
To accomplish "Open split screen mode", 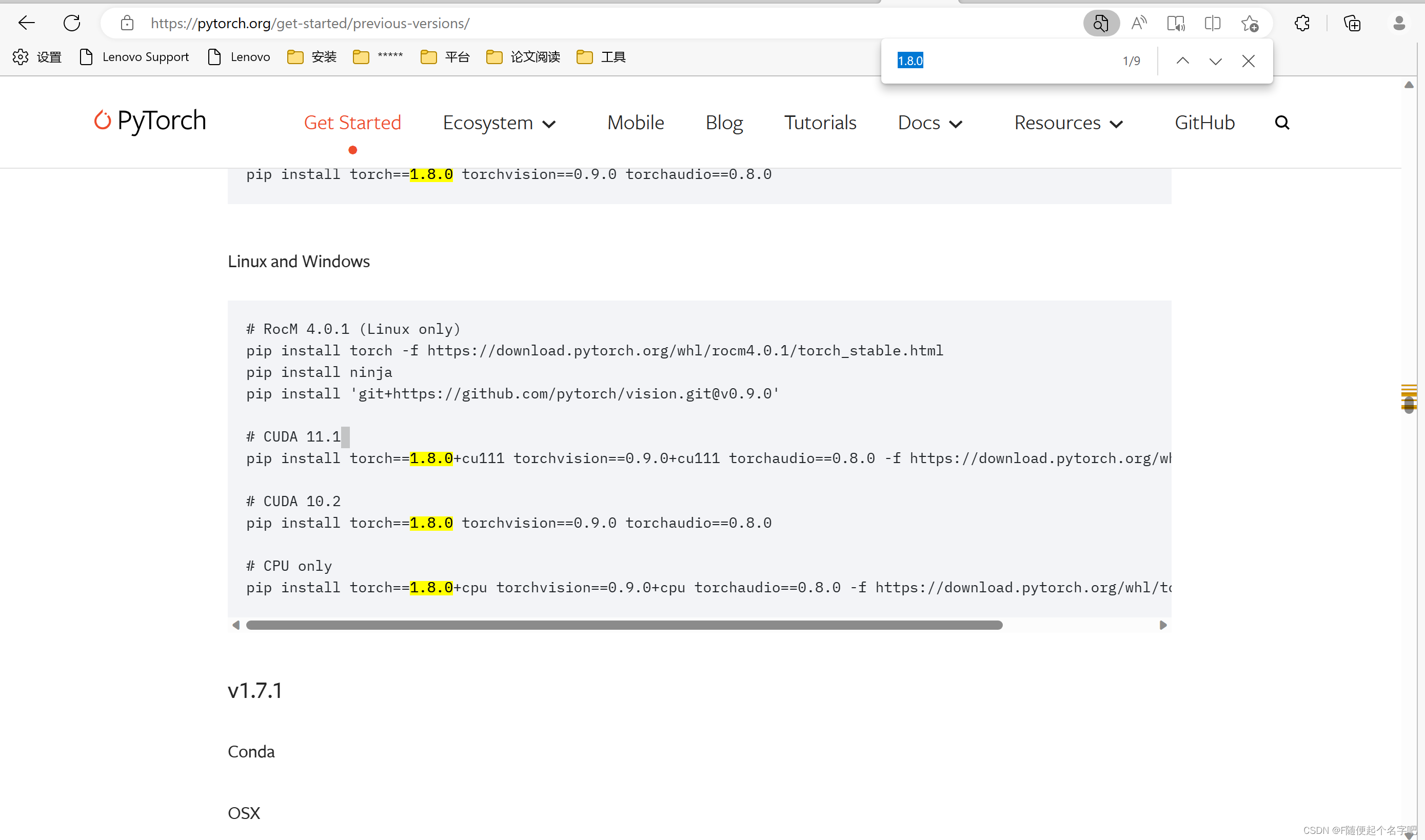I will 1212,23.
